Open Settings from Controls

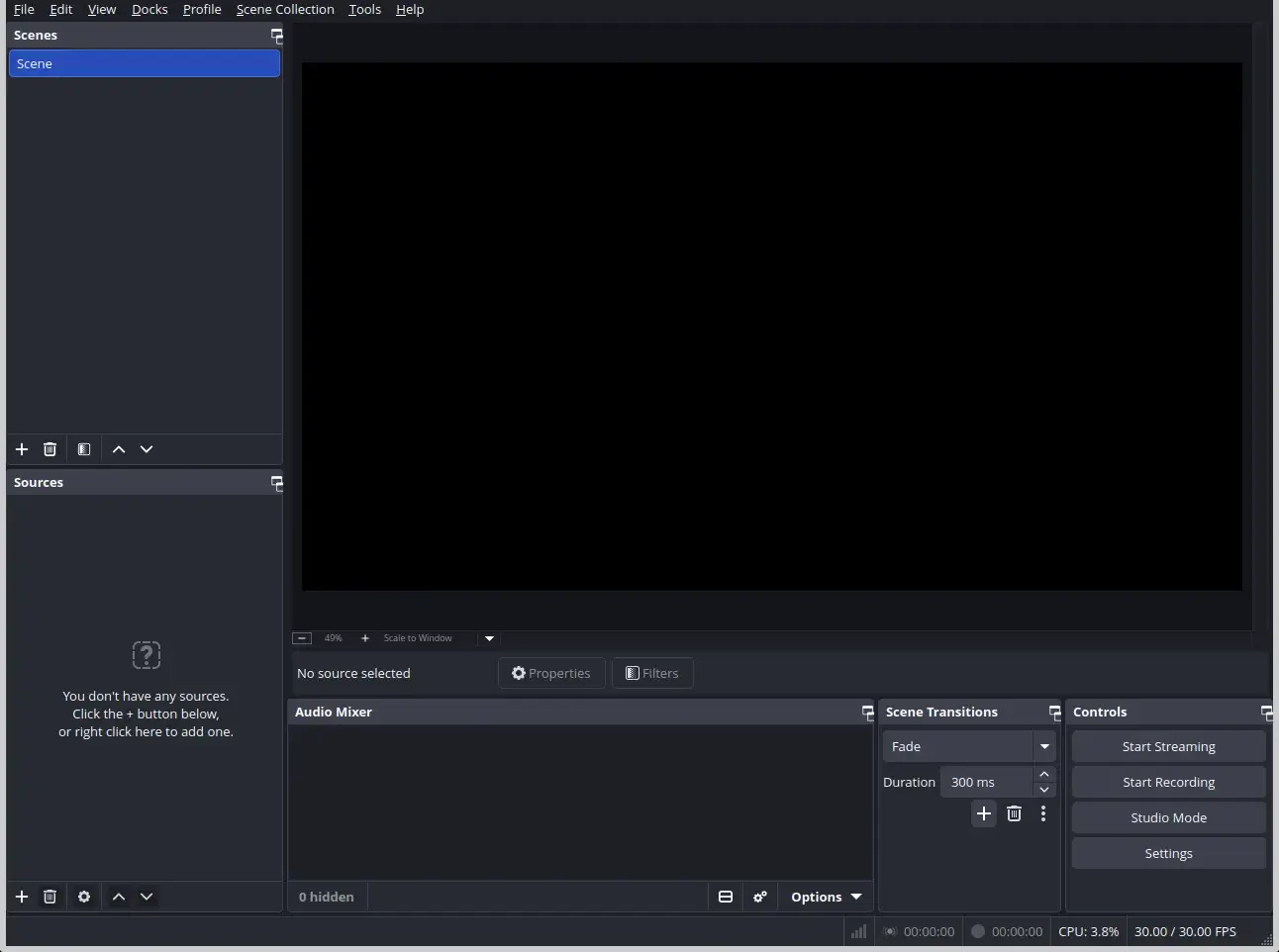click(x=1169, y=853)
